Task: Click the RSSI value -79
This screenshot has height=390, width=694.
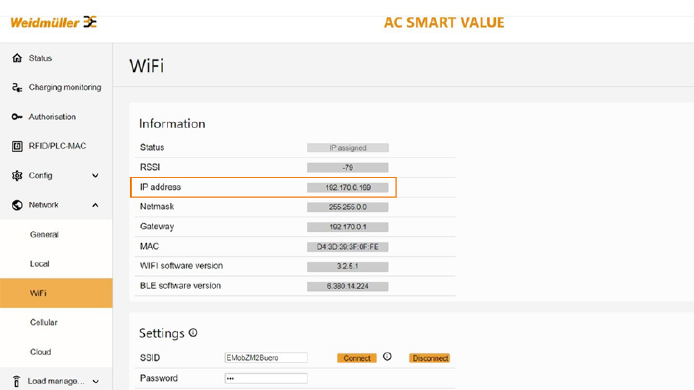Action: [348, 168]
